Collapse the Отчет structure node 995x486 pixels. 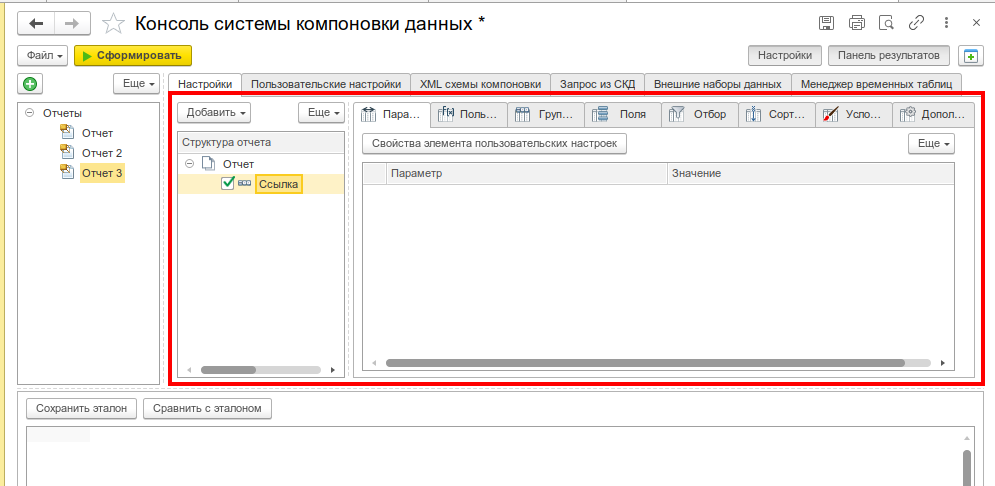point(189,164)
